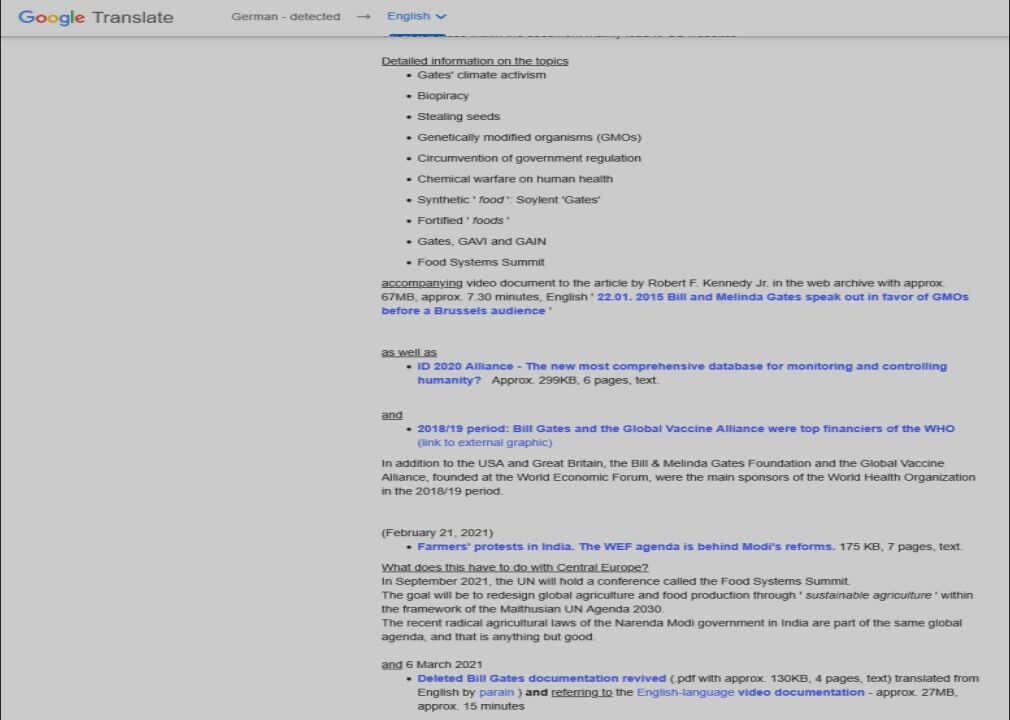Click the 'Gates' climate activism' list item
1010x720 pixels.
pos(482,75)
